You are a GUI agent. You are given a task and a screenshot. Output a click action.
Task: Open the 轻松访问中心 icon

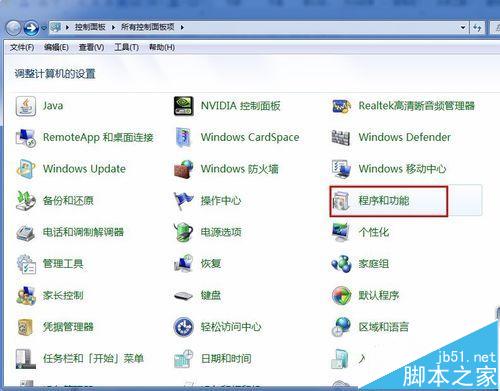(183, 327)
